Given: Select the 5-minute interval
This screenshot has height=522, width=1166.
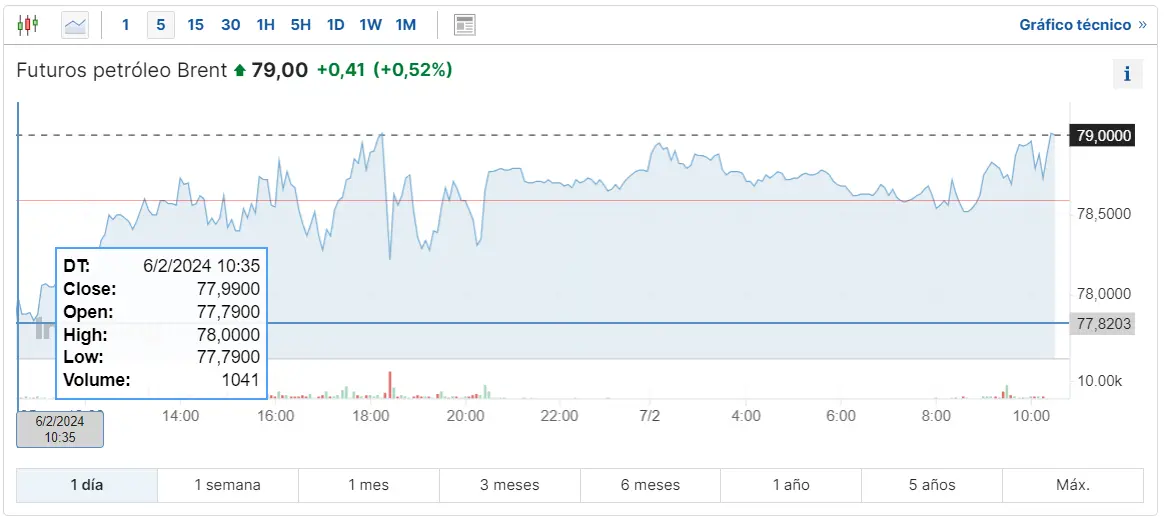Looking at the screenshot, I should pos(160,24).
